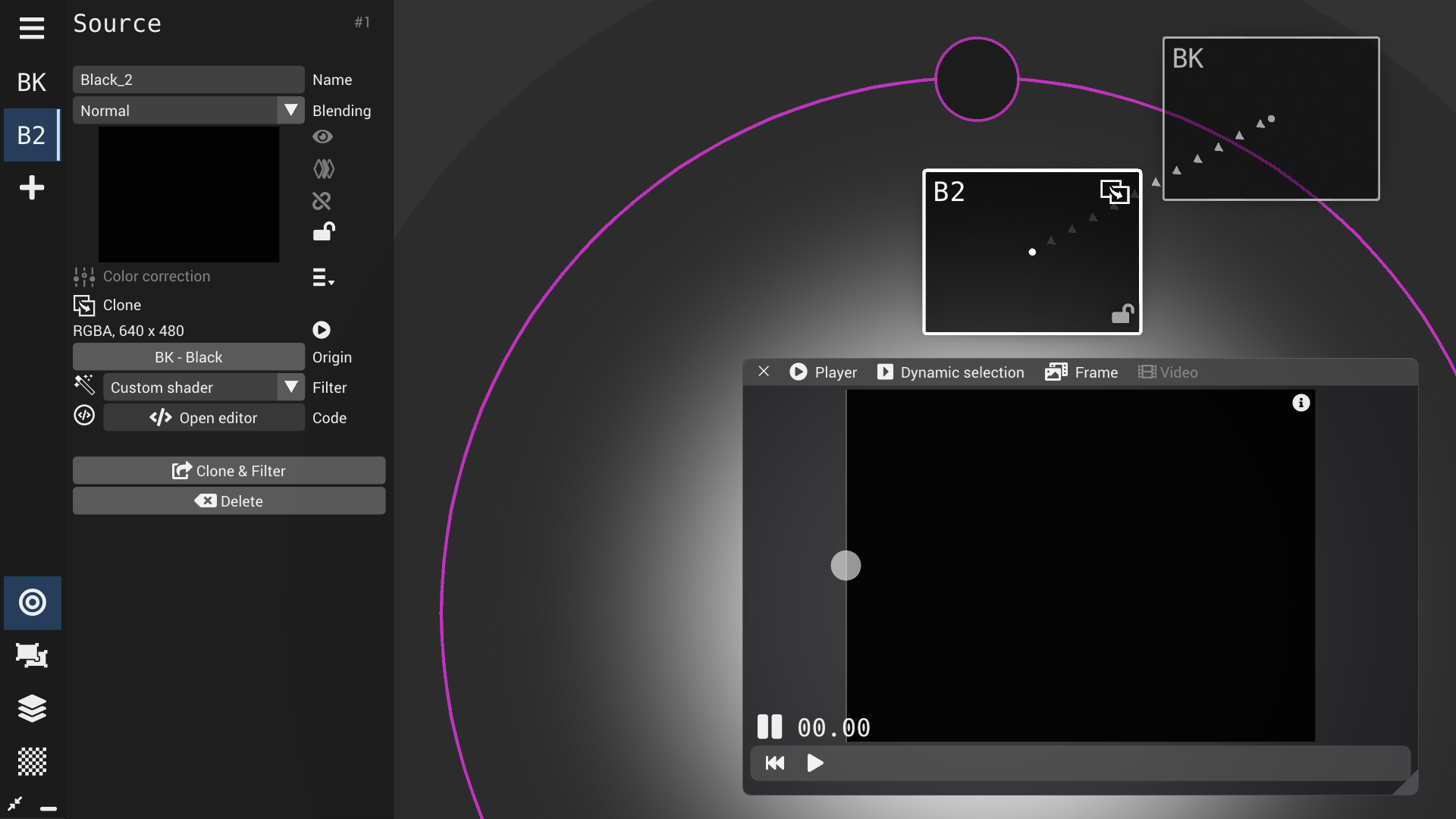The height and width of the screenshot is (819, 1456).
Task: Click the Clone & Filter button
Action: pyautogui.click(x=228, y=470)
